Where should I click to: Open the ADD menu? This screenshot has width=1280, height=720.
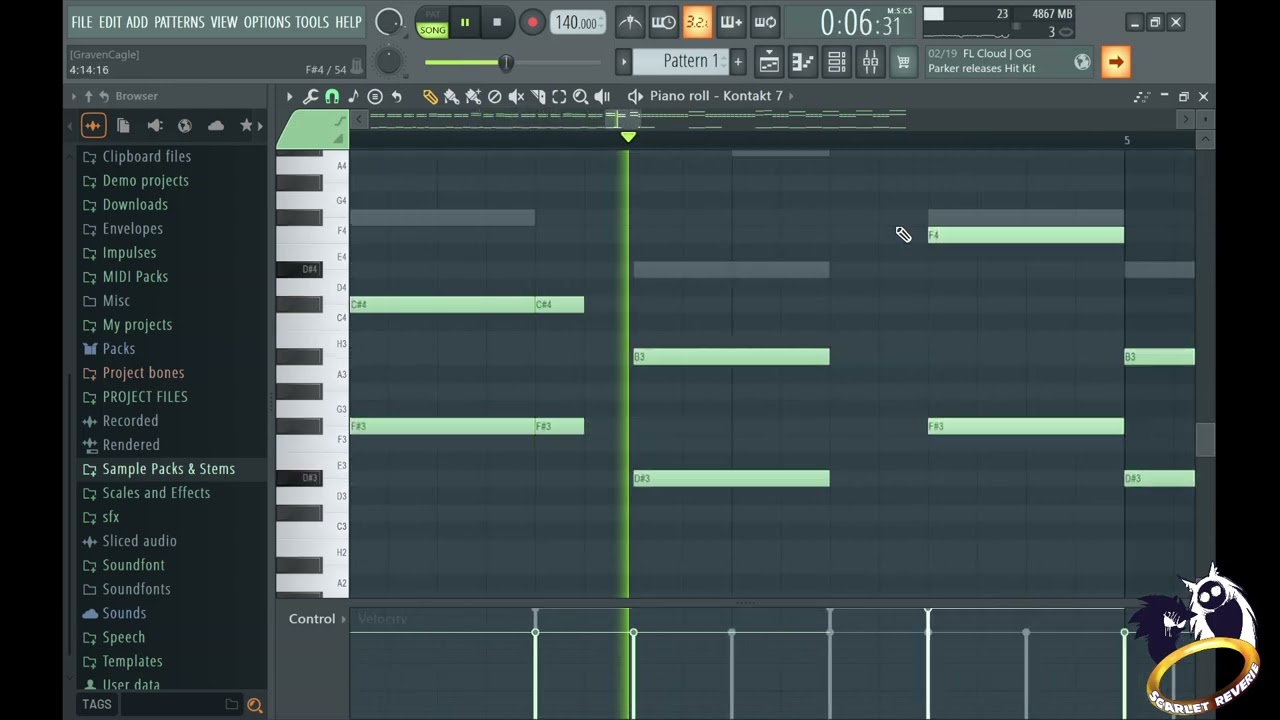click(x=137, y=22)
